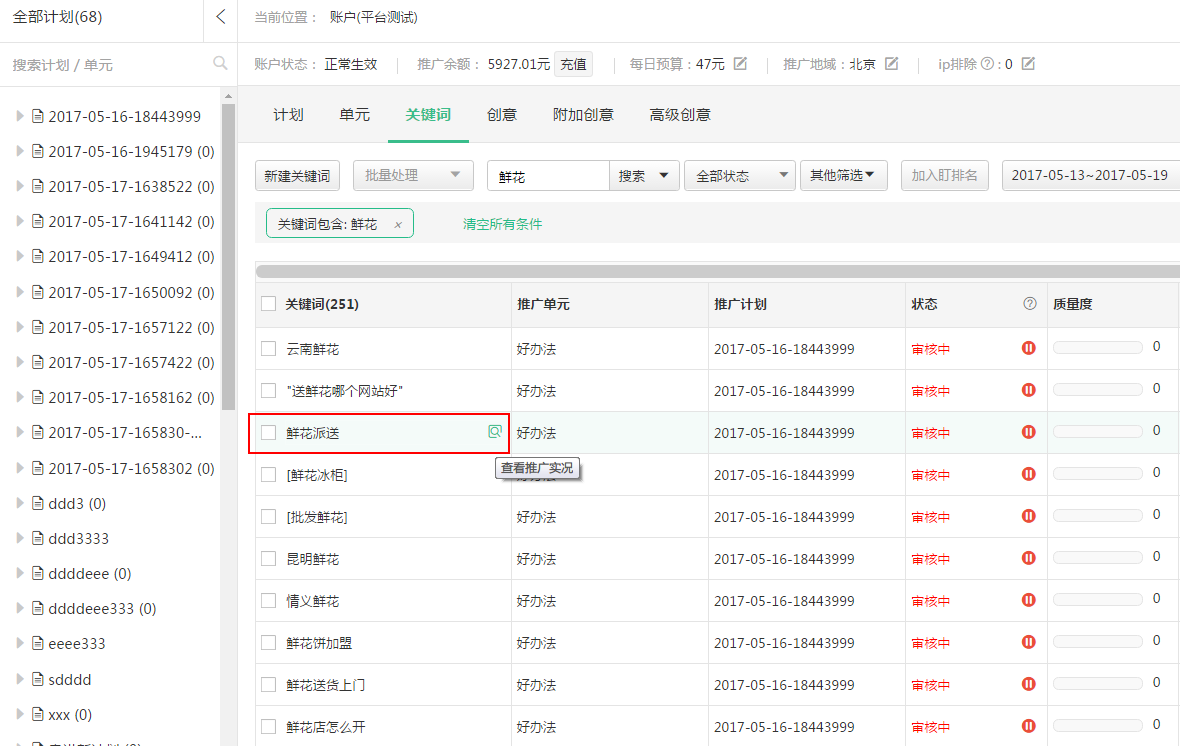The height and width of the screenshot is (746, 1180).
Task: Edit the promotion region 北京 pencil icon
Action: 892,64
